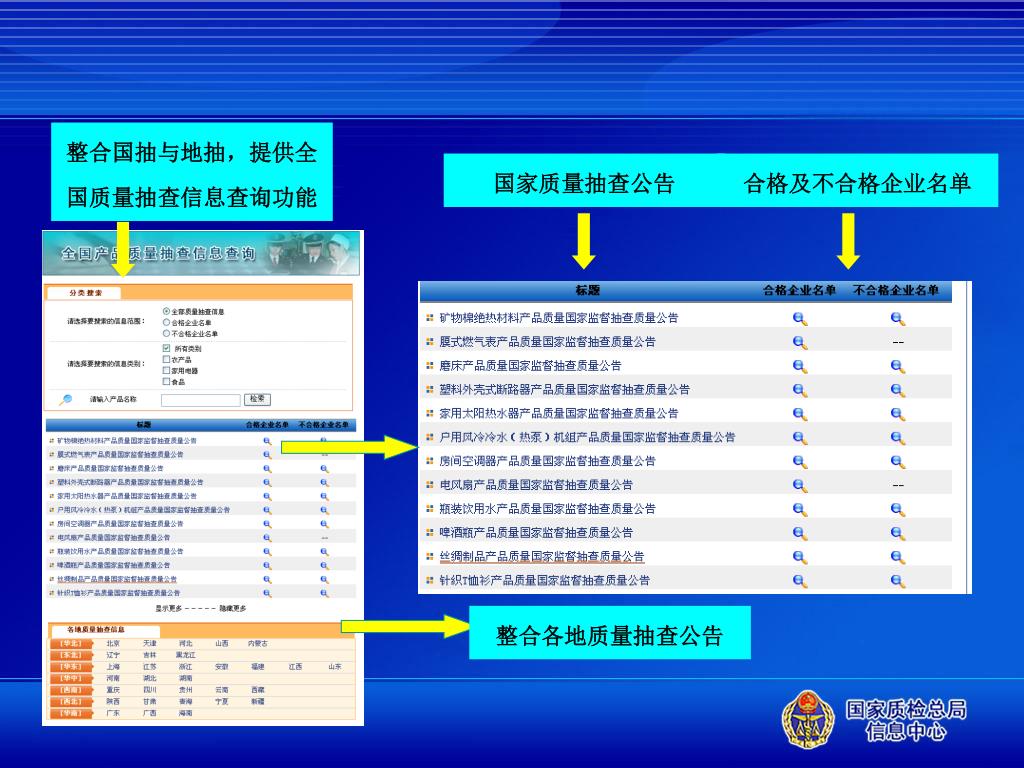The width and height of the screenshot is (1024, 768).
Task: Open the 山东 province link
Action: point(335,667)
